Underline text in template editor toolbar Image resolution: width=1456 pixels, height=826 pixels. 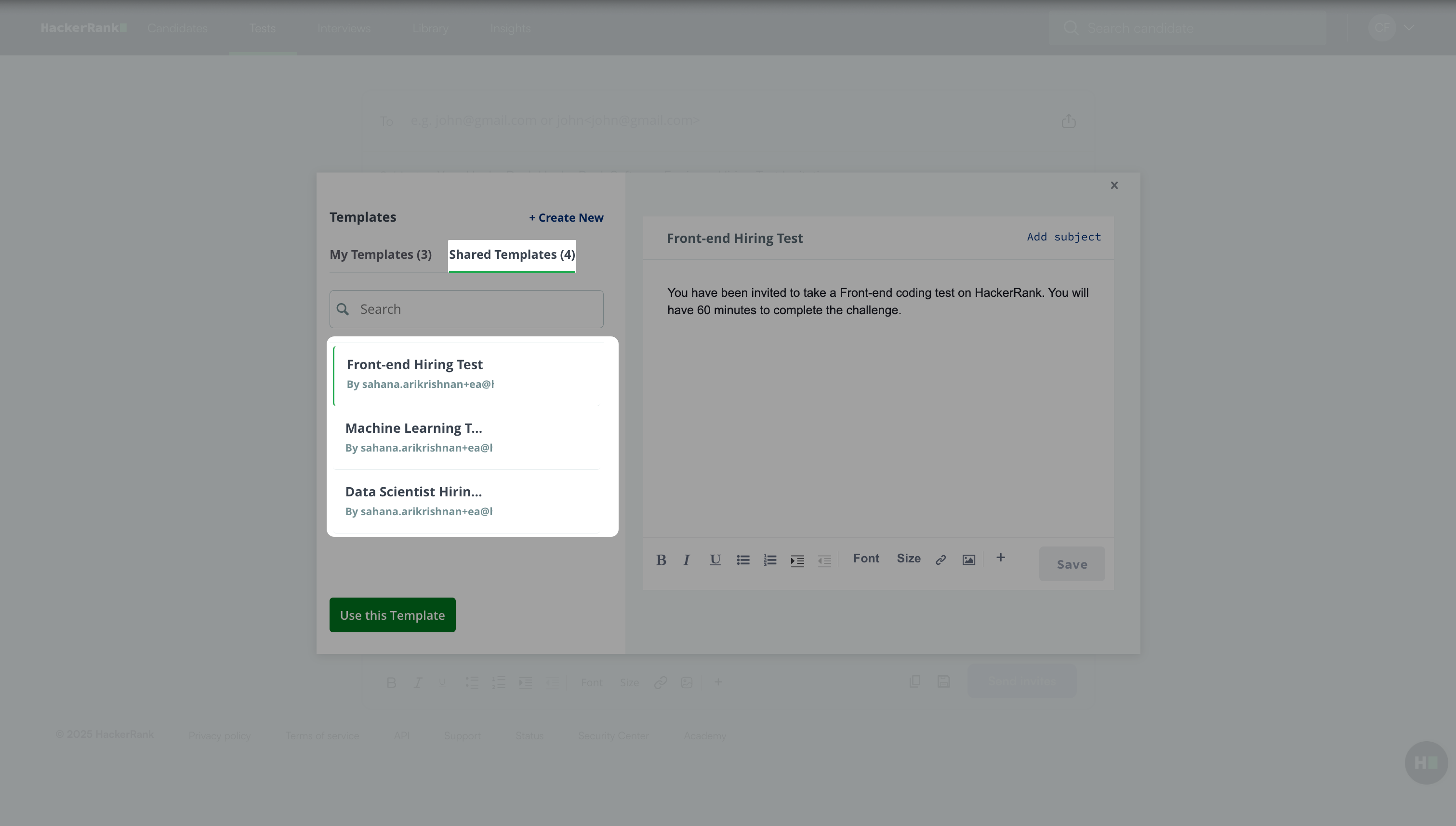pyautogui.click(x=715, y=560)
